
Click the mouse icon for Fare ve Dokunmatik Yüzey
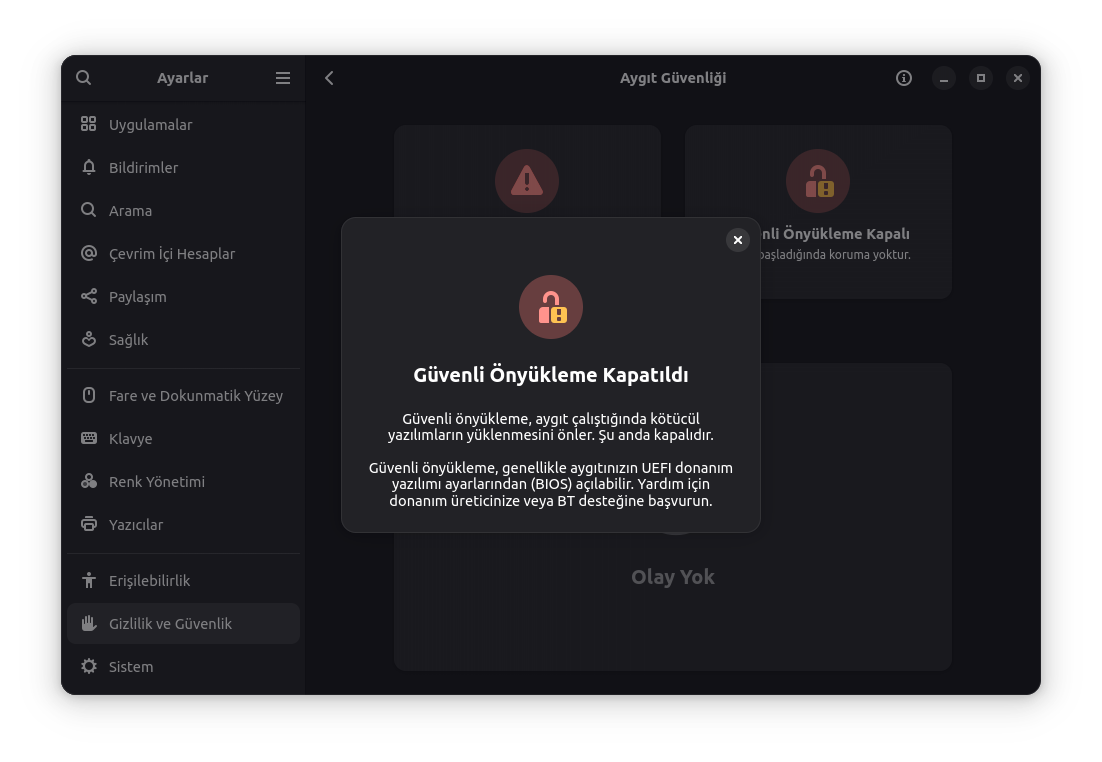[89, 396]
